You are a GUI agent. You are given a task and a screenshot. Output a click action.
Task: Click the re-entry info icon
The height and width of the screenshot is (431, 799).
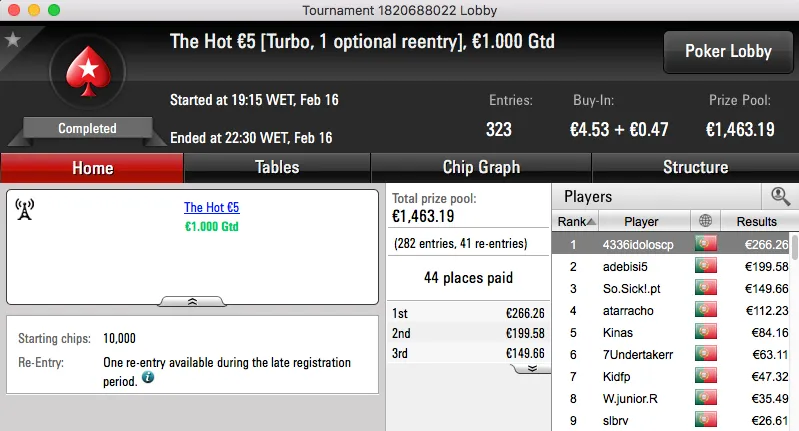coord(148,378)
